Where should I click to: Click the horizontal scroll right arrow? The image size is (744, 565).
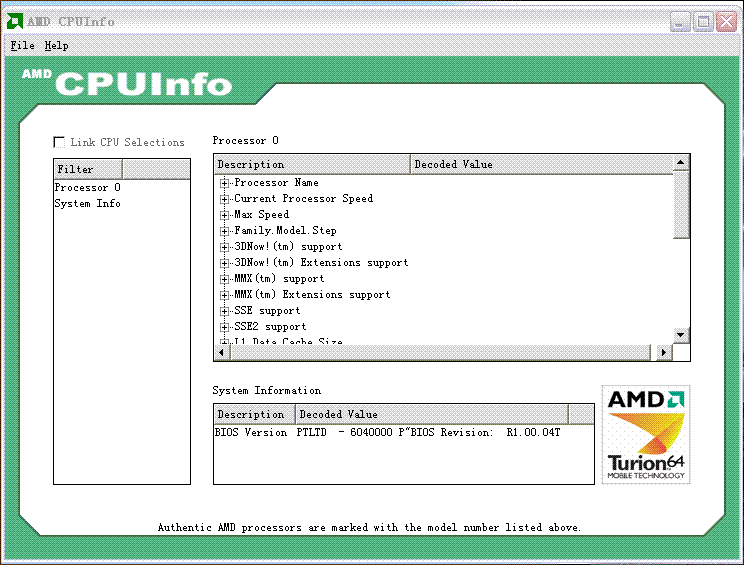[664, 352]
